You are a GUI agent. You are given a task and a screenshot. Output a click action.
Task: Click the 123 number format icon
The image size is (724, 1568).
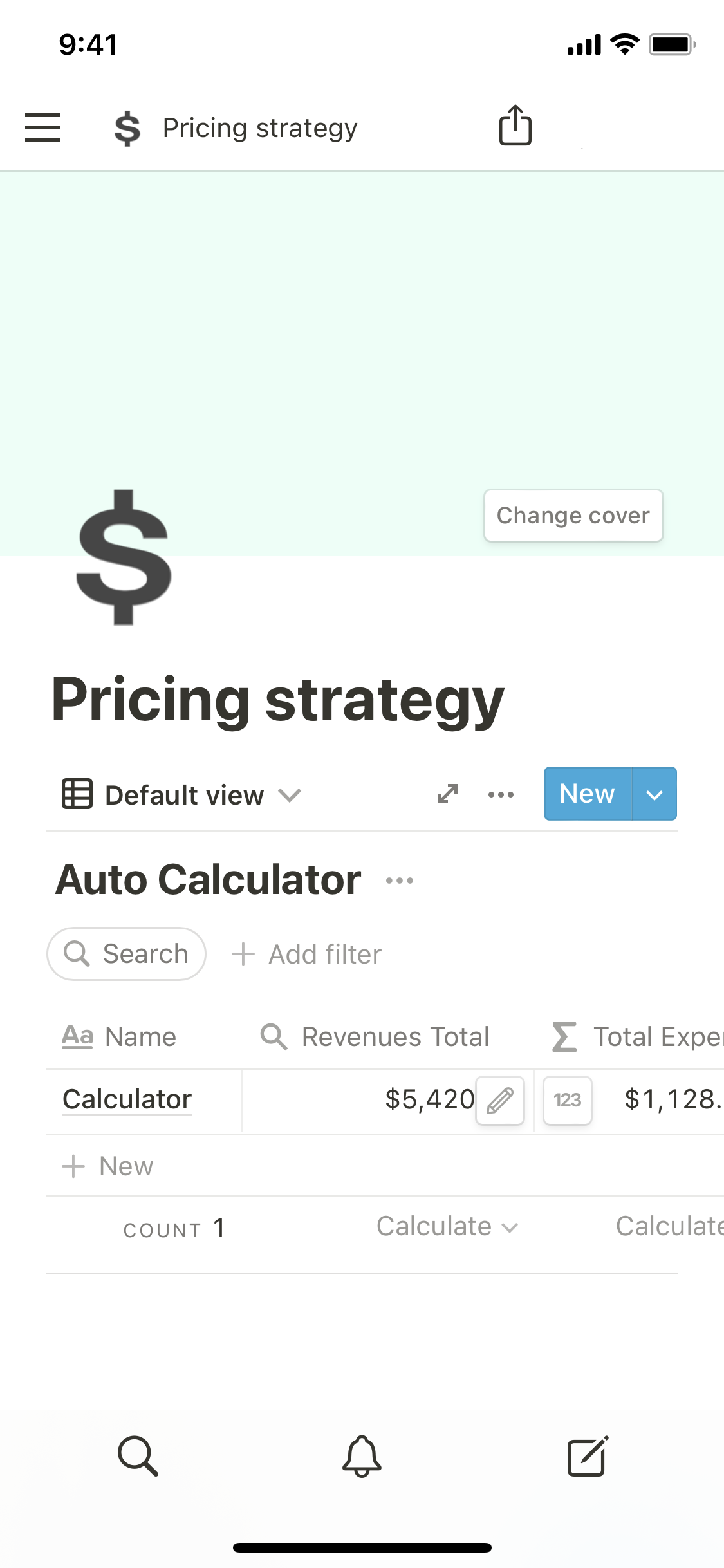568,1101
